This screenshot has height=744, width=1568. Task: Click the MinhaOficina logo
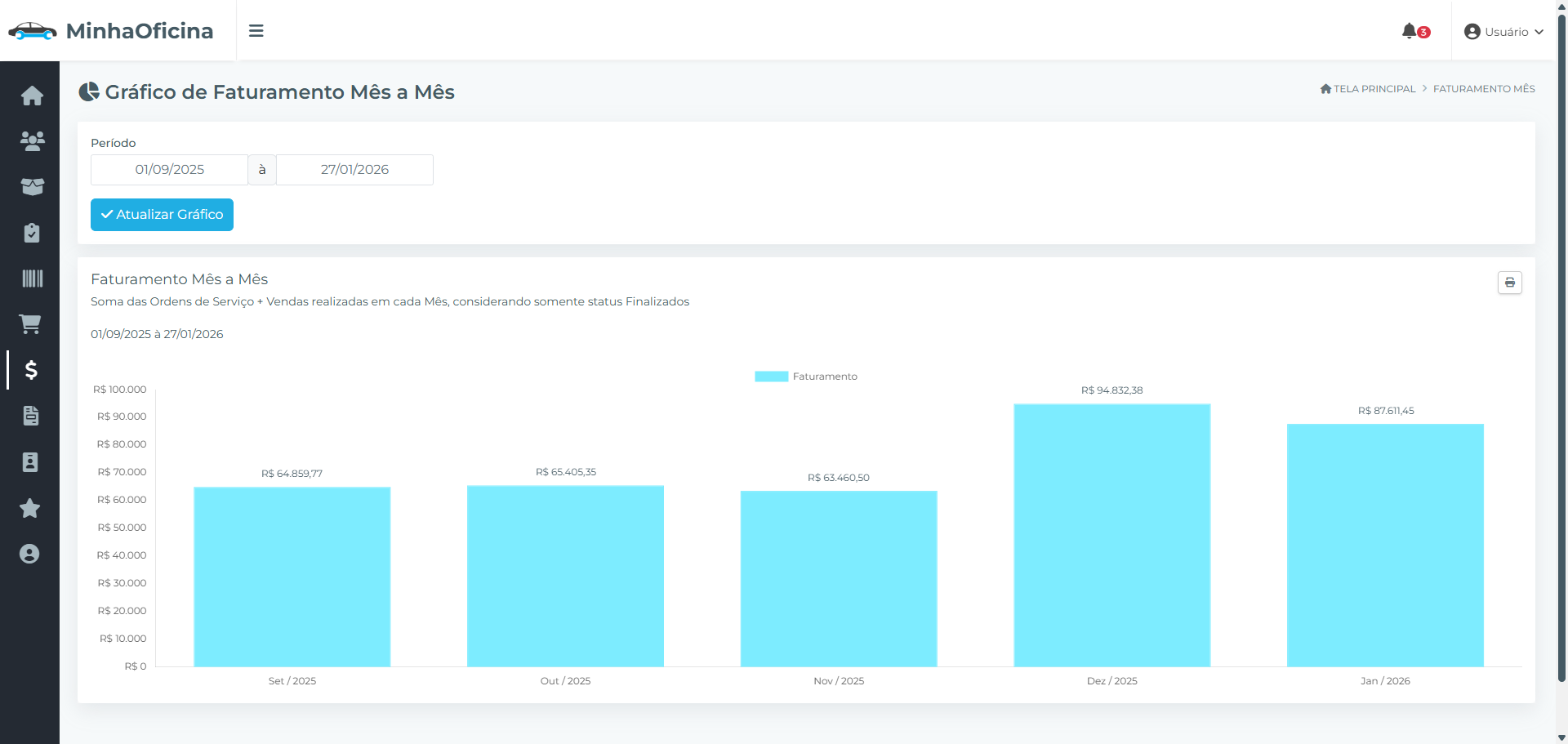click(x=111, y=31)
